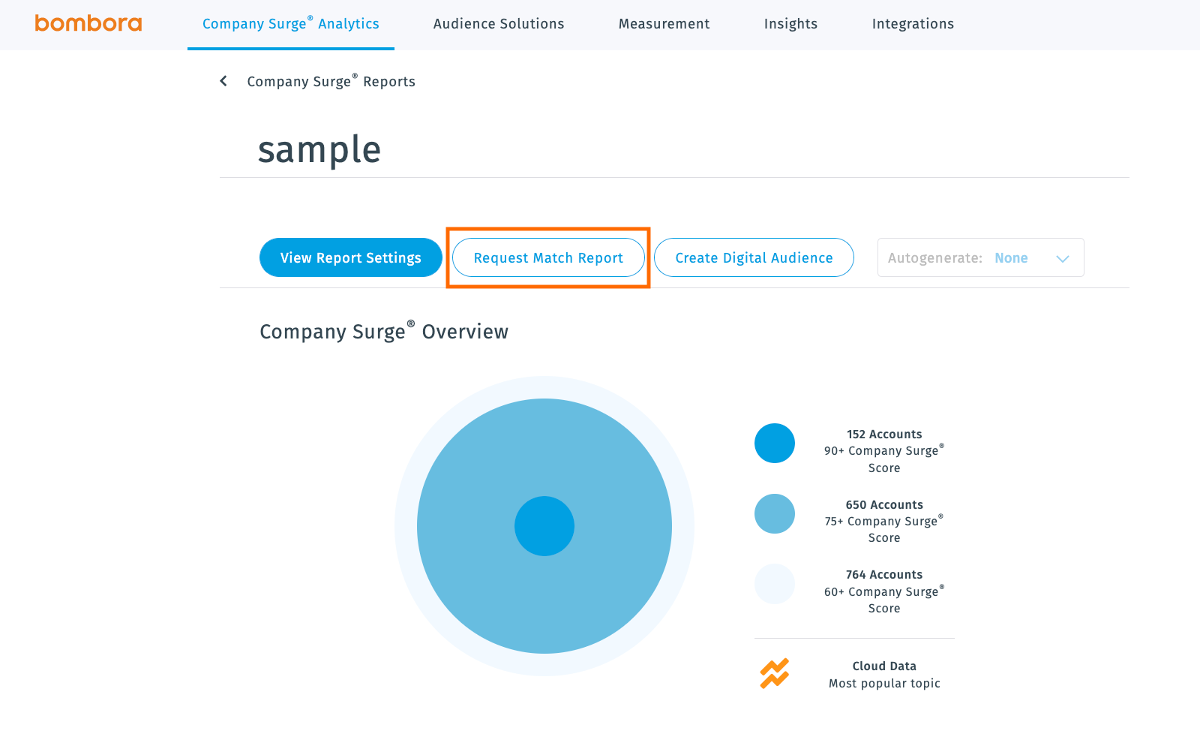Image resolution: width=1200 pixels, height=740 pixels.
Task: Open the Measurement section
Action: pos(663,23)
